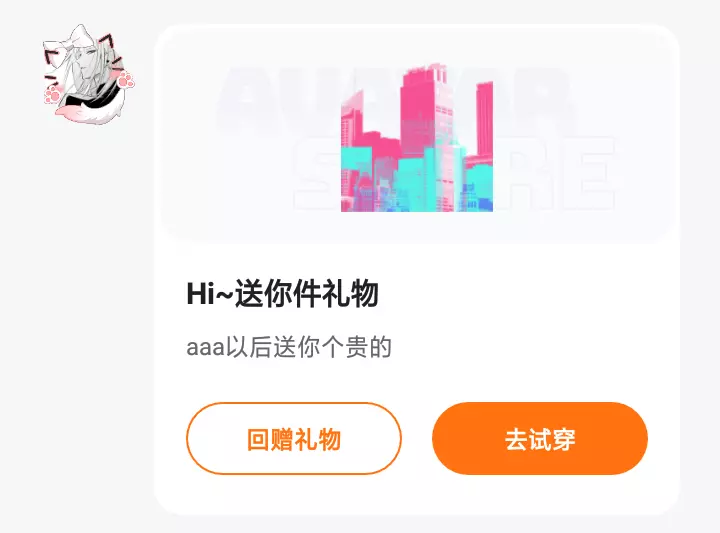This screenshot has height=533, width=720.
Task: Open the city skyline gift image
Action: tap(417, 138)
